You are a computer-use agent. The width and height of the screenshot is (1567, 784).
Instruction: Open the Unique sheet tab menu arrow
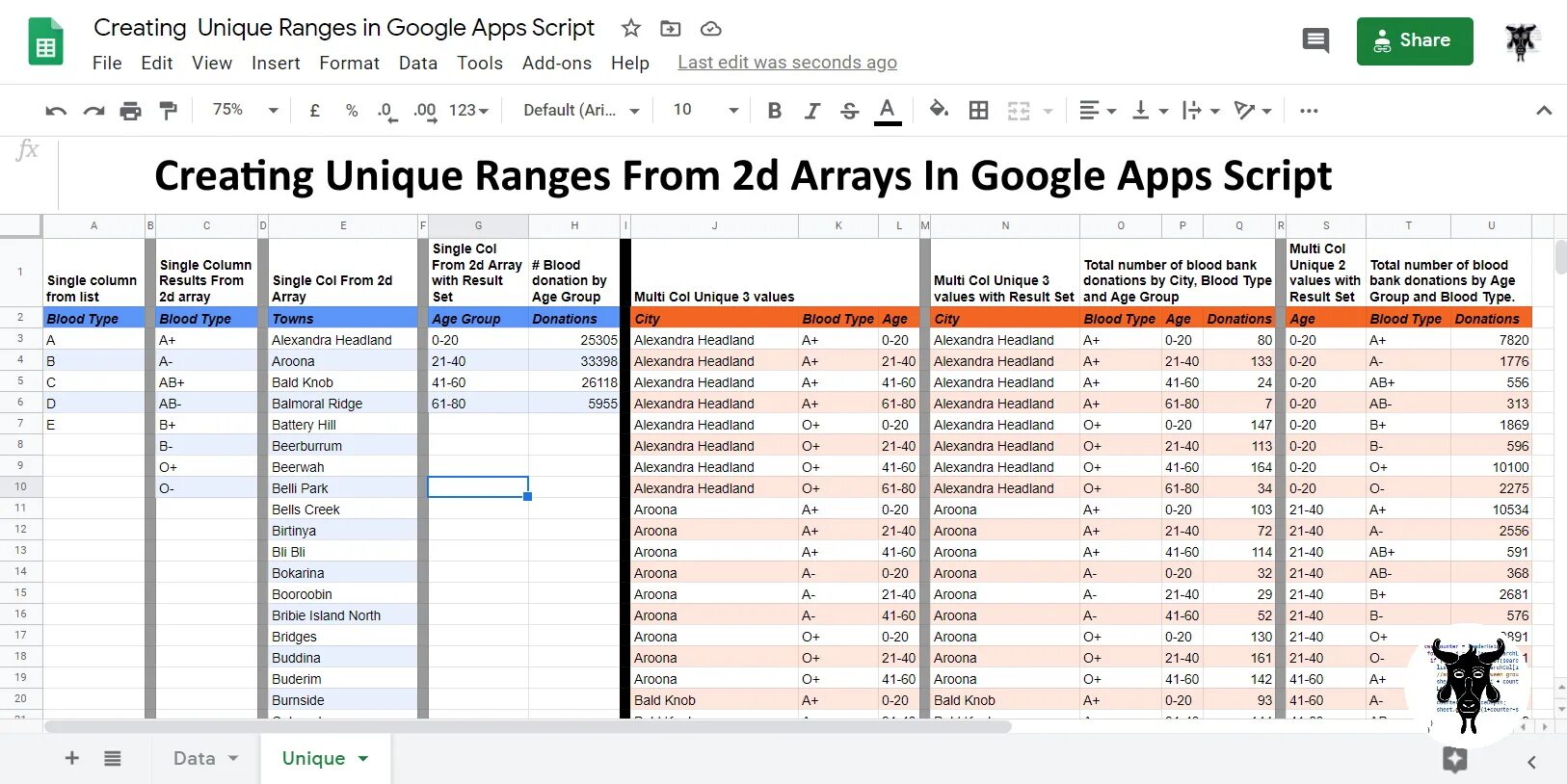(363, 759)
